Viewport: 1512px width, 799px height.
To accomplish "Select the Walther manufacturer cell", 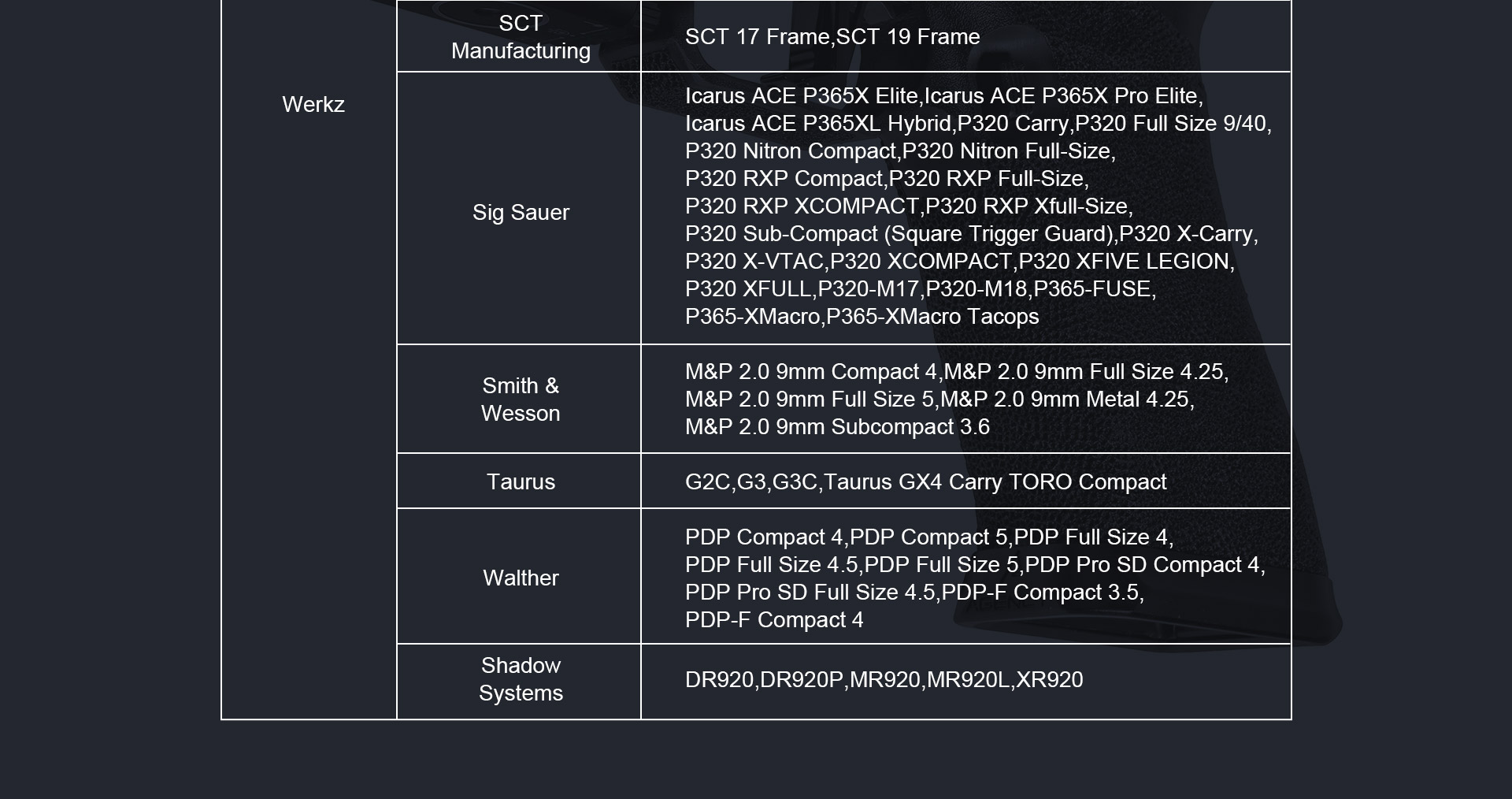I will [x=520, y=578].
